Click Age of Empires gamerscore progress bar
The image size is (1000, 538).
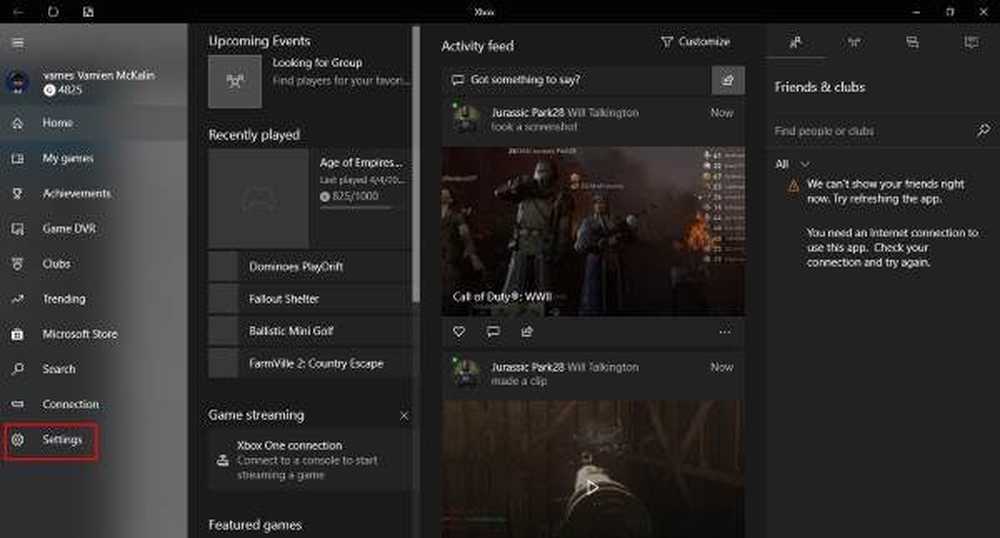[x=356, y=208]
